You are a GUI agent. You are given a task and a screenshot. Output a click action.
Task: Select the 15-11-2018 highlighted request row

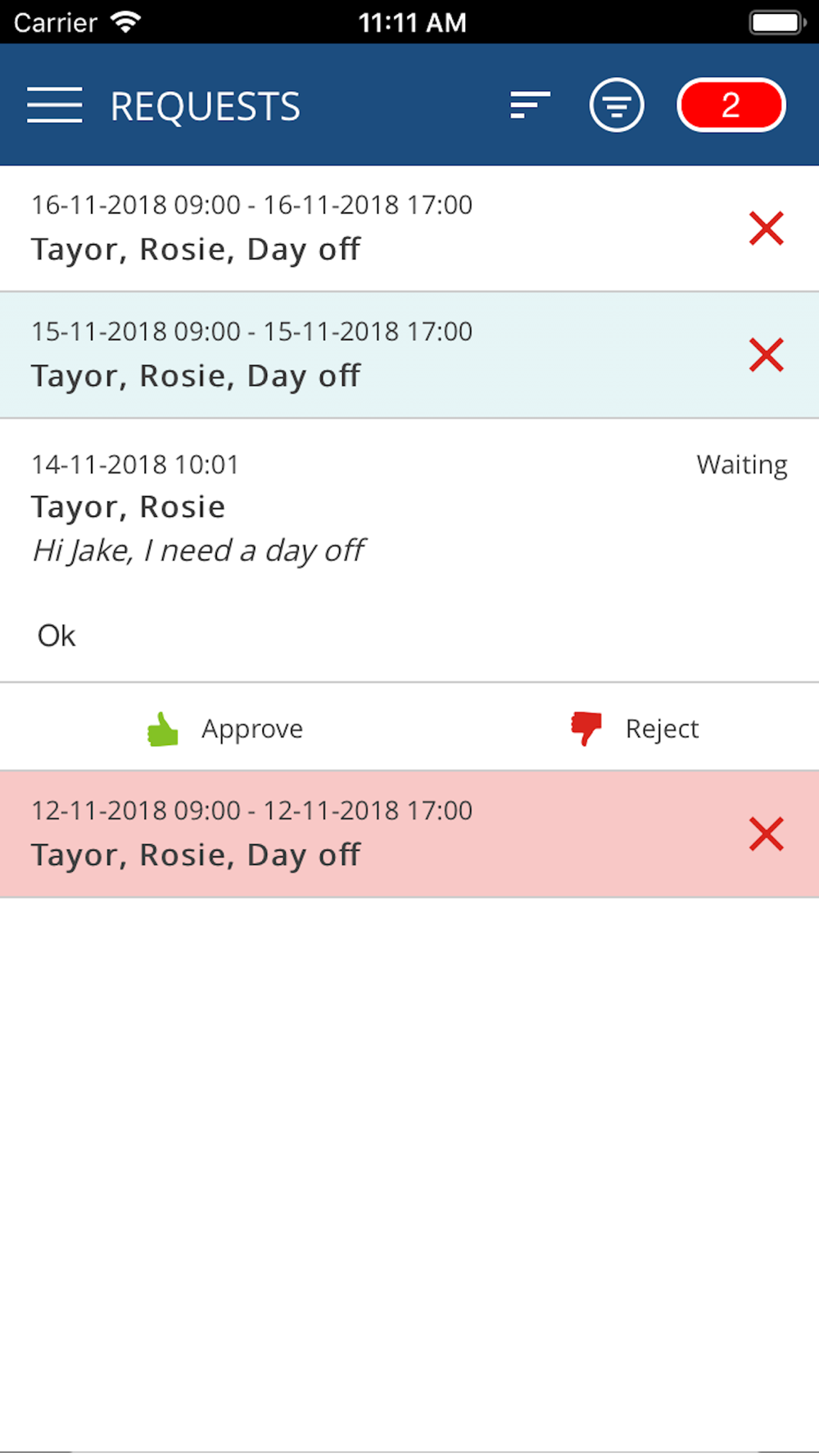pyautogui.click(x=328, y=355)
